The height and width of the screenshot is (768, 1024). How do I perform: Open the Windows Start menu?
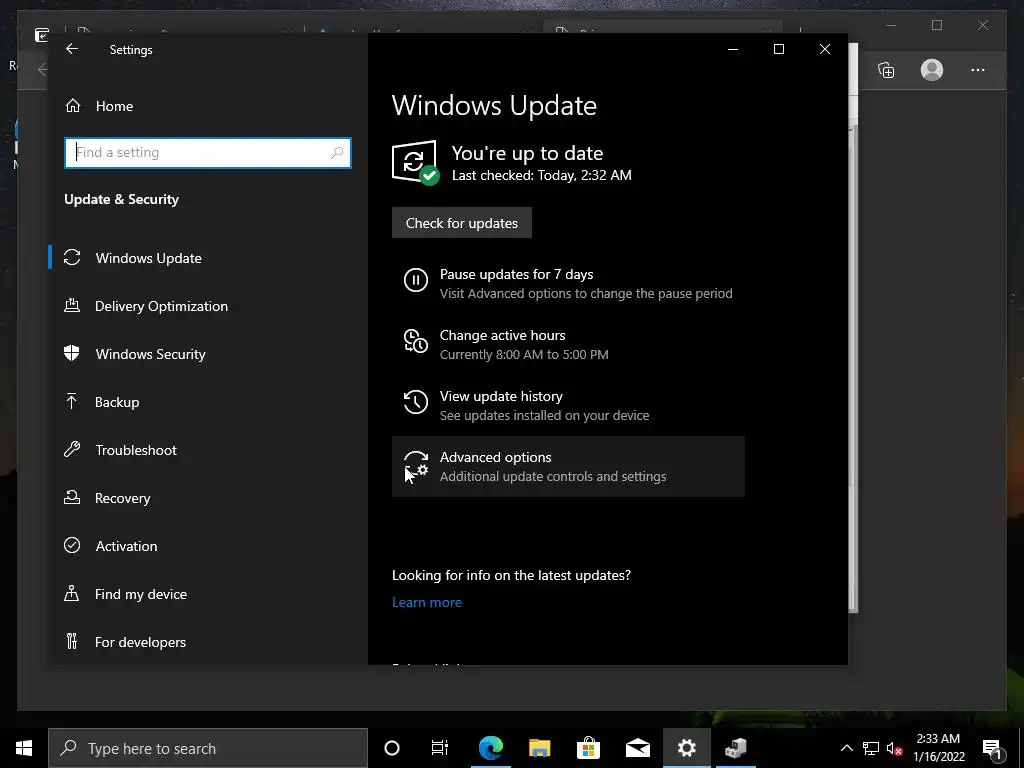(x=24, y=748)
